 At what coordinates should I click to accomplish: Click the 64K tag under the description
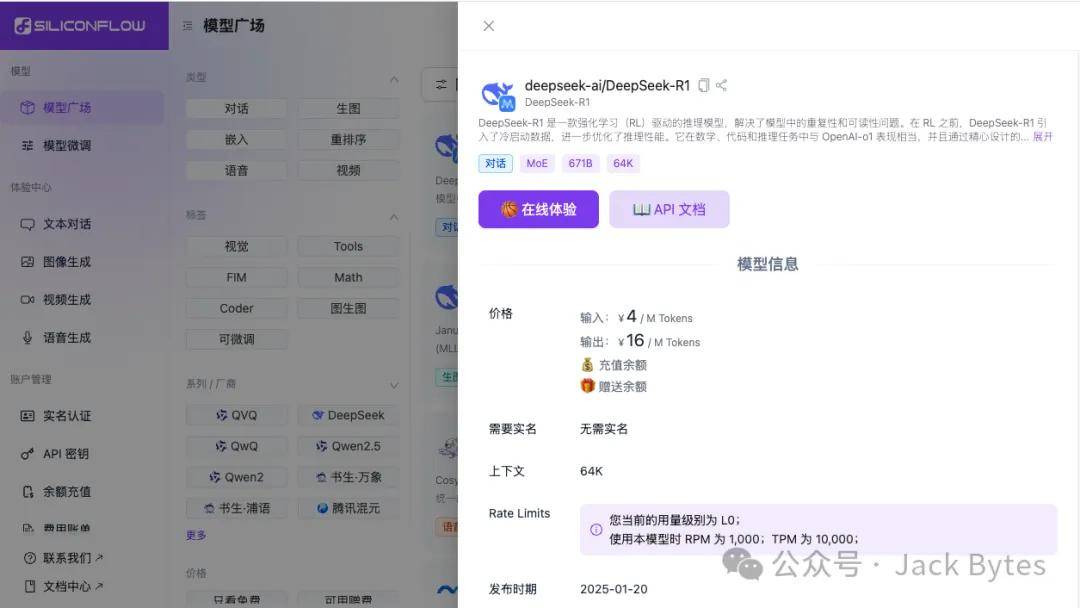tap(623, 163)
